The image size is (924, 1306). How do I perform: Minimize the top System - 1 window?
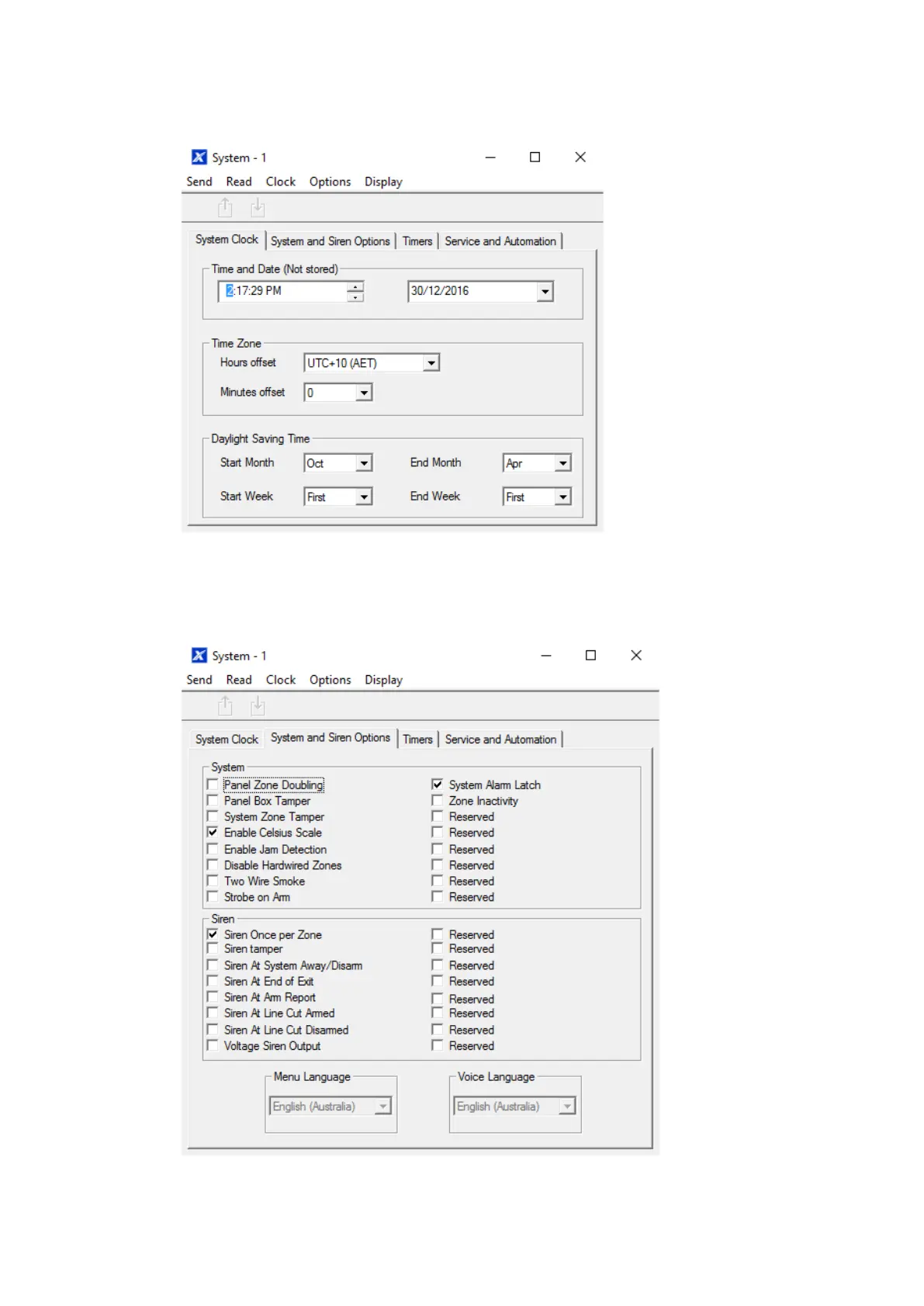point(490,157)
